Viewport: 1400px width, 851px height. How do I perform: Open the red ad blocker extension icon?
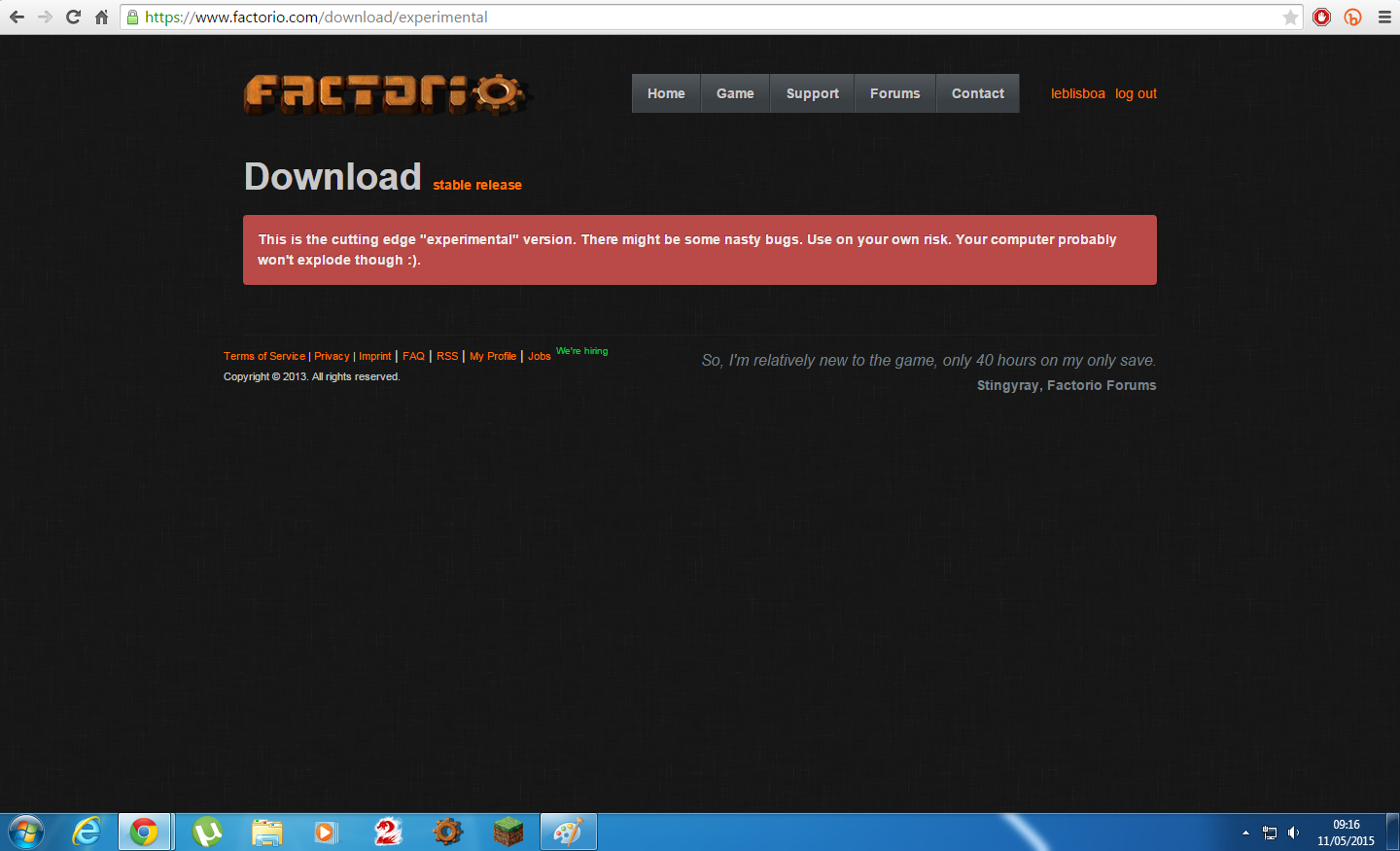[1321, 17]
